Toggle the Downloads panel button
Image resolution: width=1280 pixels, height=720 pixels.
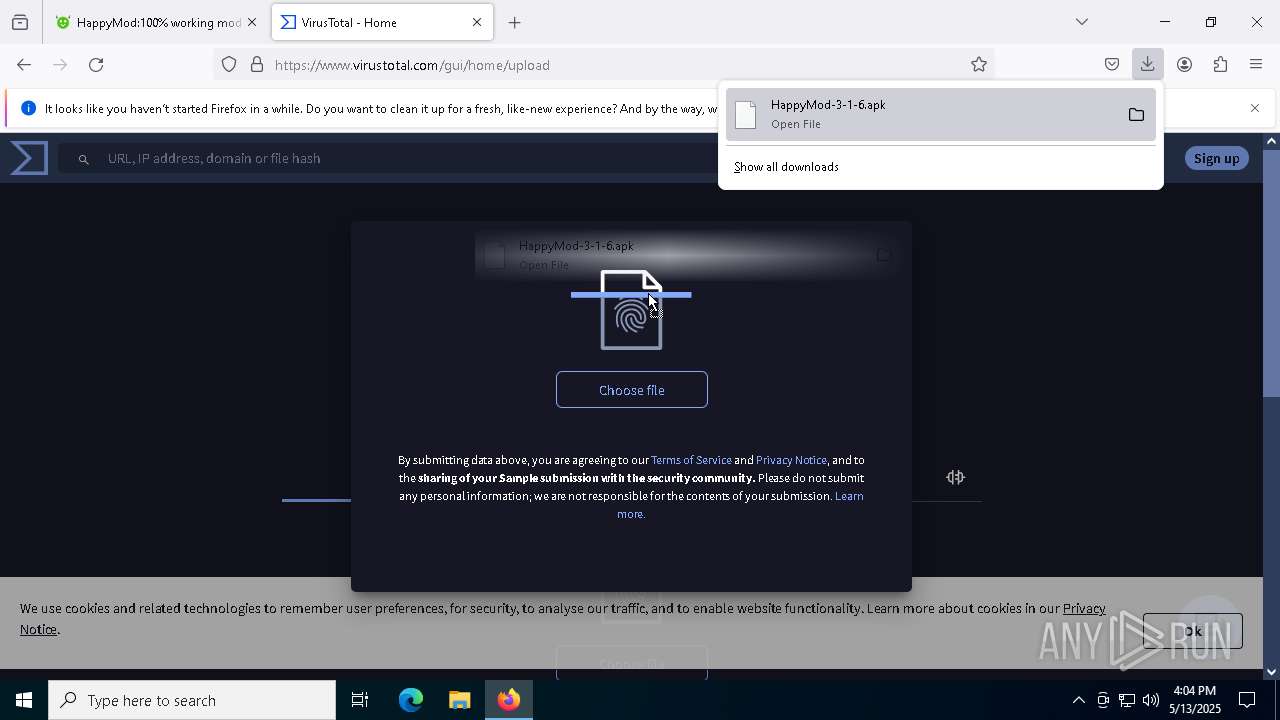pyautogui.click(x=1147, y=65)
